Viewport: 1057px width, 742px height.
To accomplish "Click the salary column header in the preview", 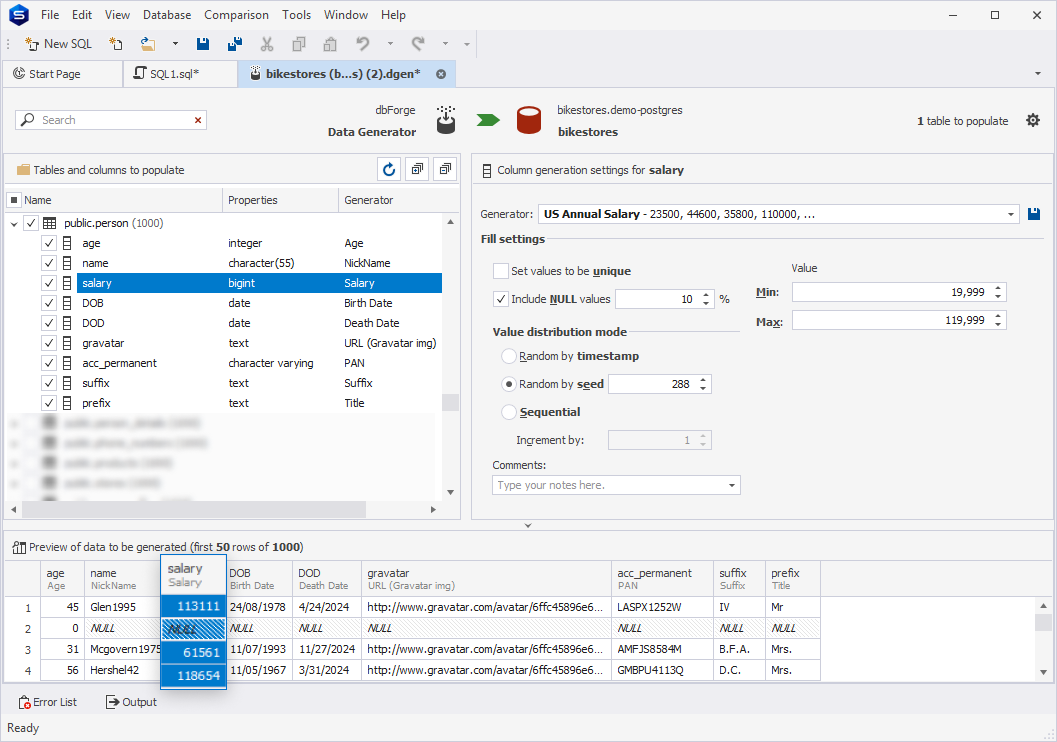I will [193, 575].
